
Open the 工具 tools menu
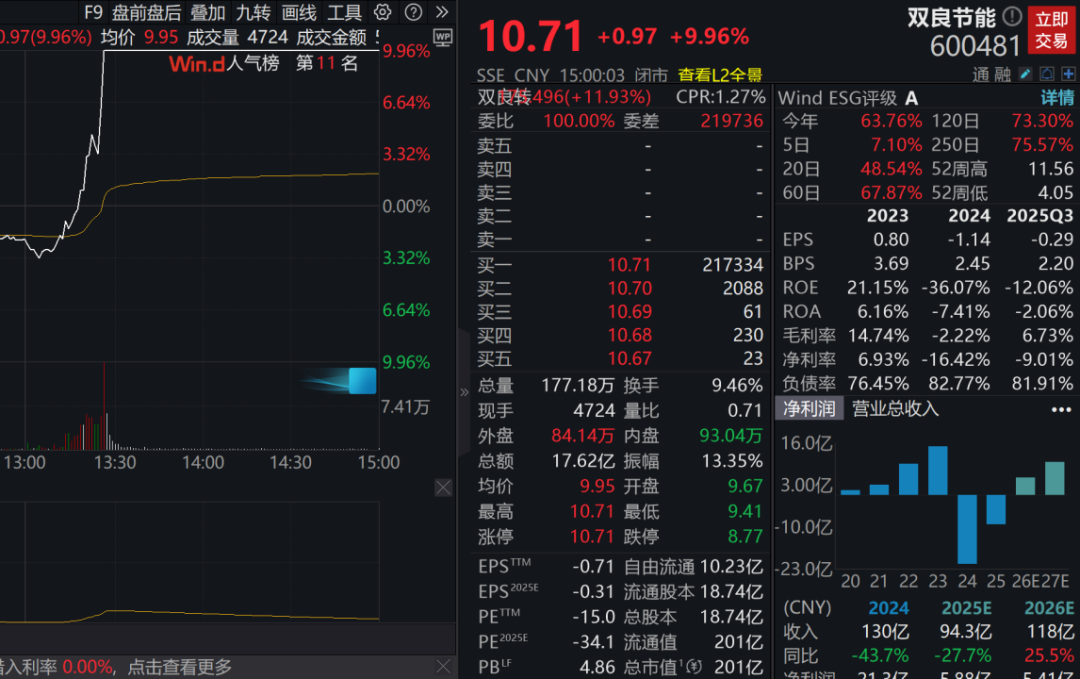click(x=344, y=12)
